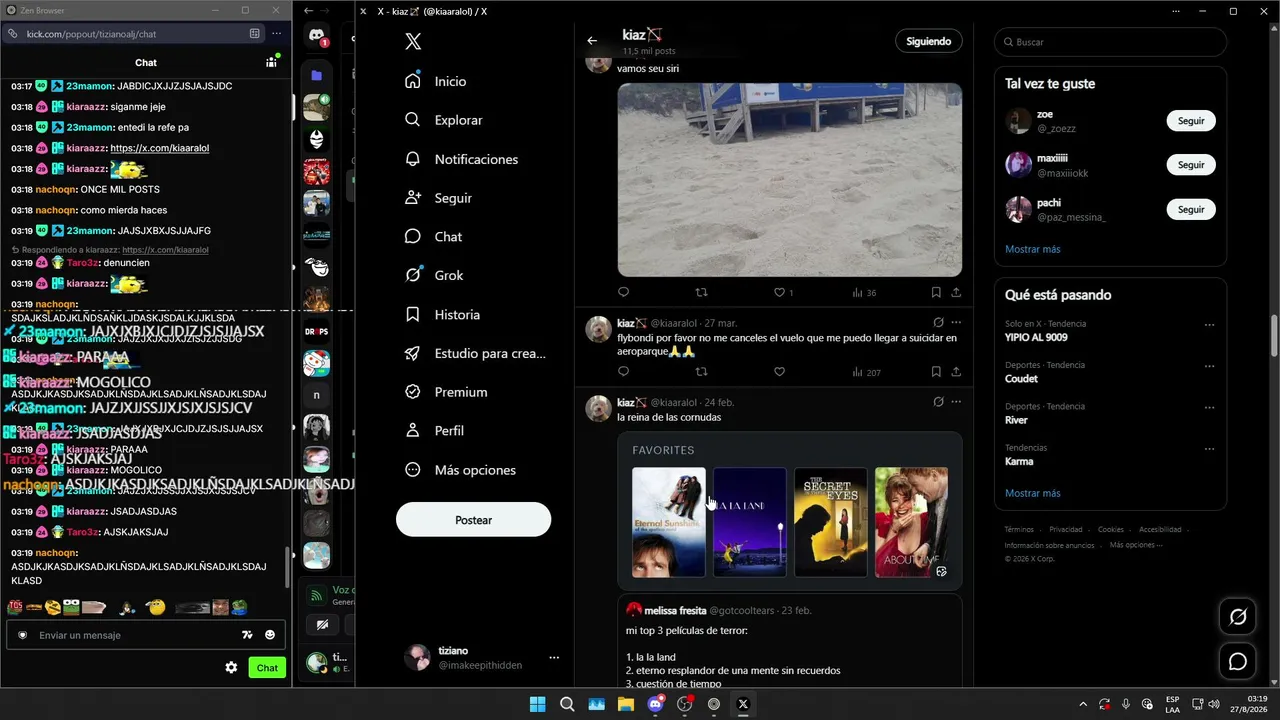Open the floating chat messages button
This screenshot has width=1280, height=720.
pyautogui.click(x=1238, y=662)
